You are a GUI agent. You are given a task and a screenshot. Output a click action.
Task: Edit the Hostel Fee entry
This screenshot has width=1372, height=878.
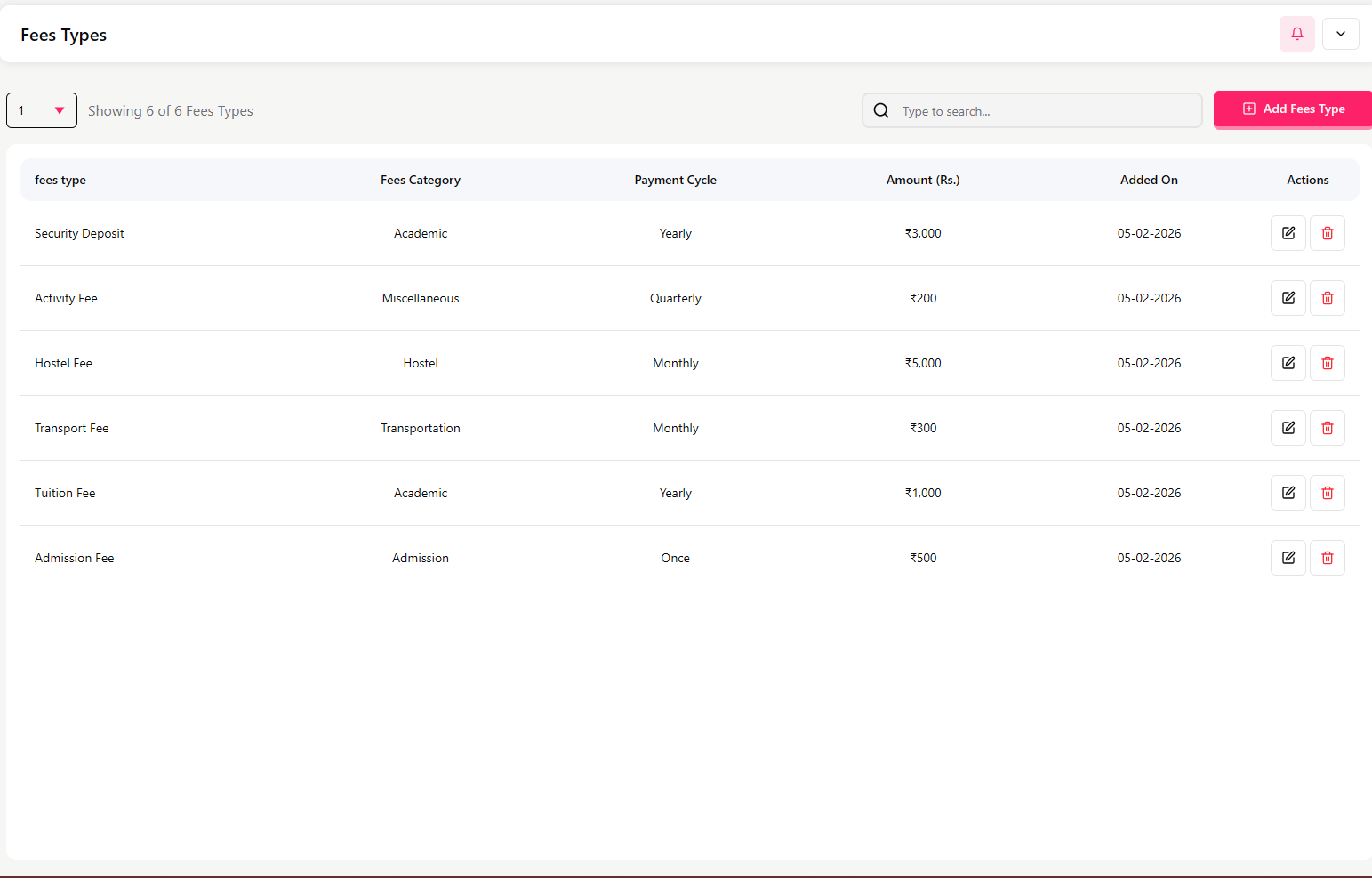tap(1288, 363)
